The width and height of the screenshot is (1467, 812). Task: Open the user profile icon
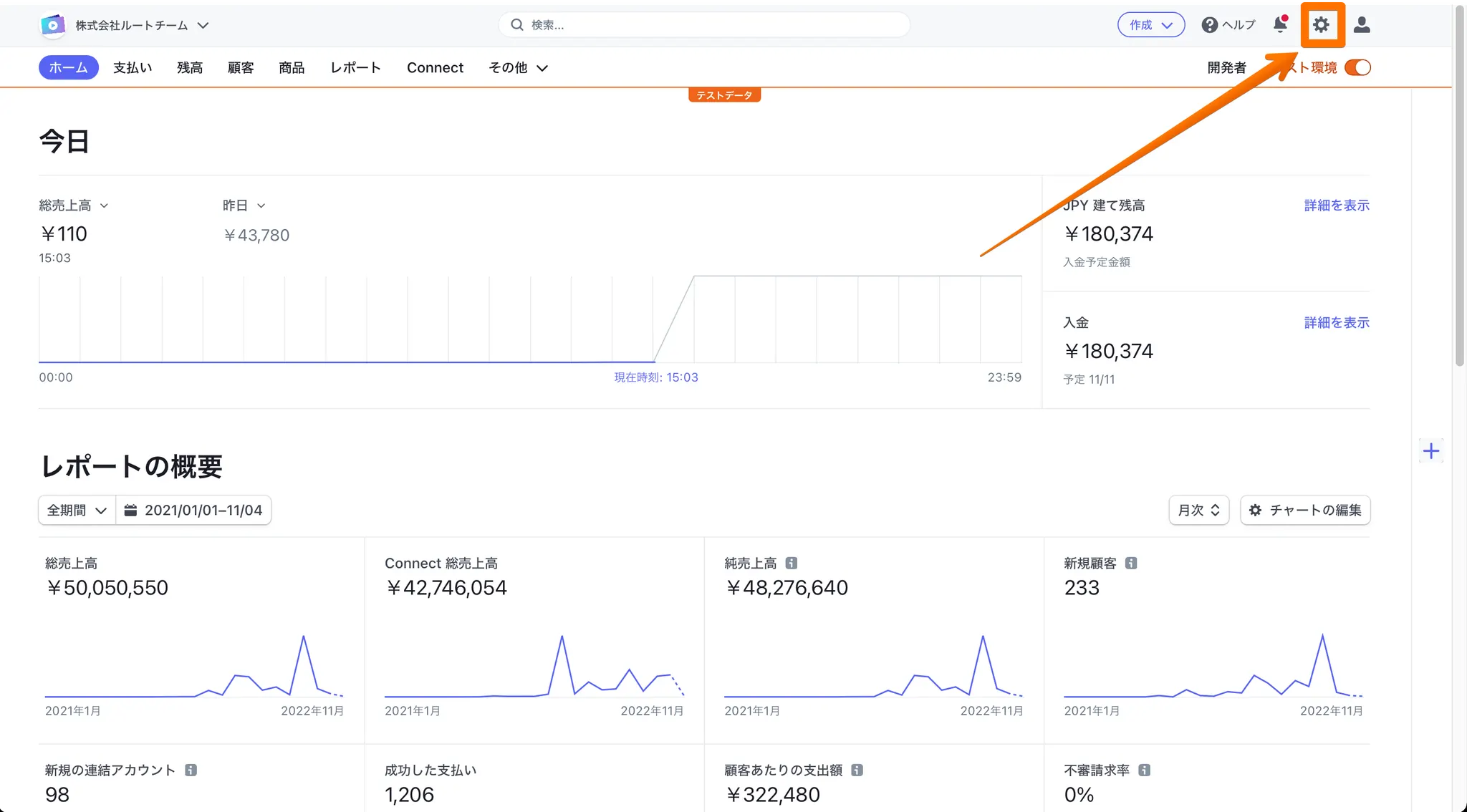1362,25
